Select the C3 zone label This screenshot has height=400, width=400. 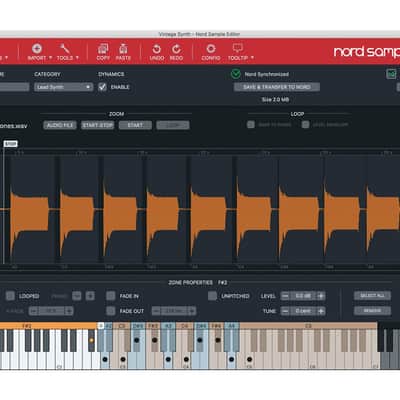122,325
